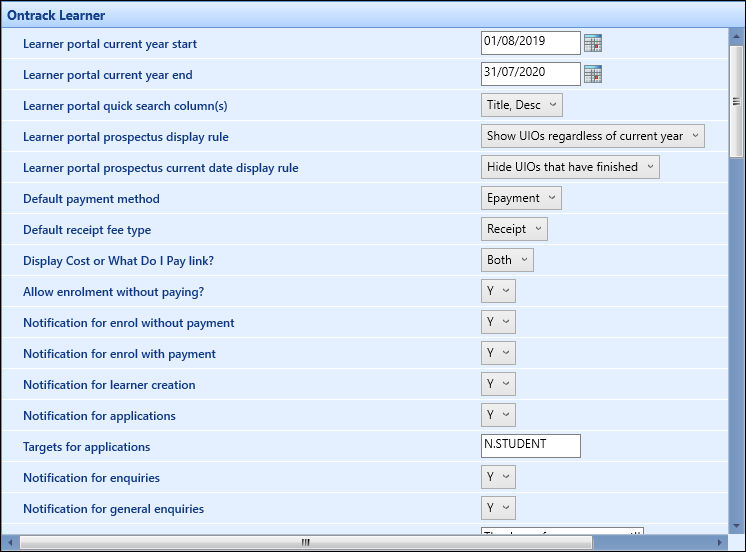Select 'Notification for learner creation' label
The image size is (746, 552).
click(109, 384)
